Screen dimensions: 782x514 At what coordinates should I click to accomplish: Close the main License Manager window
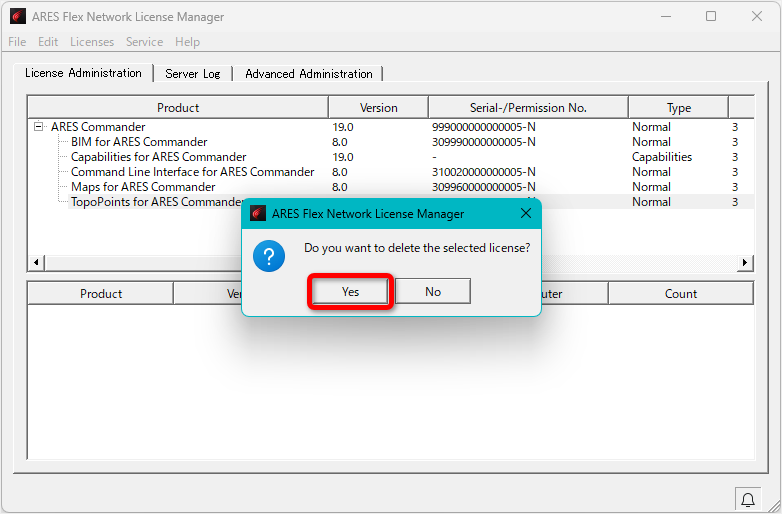[757, 16]
